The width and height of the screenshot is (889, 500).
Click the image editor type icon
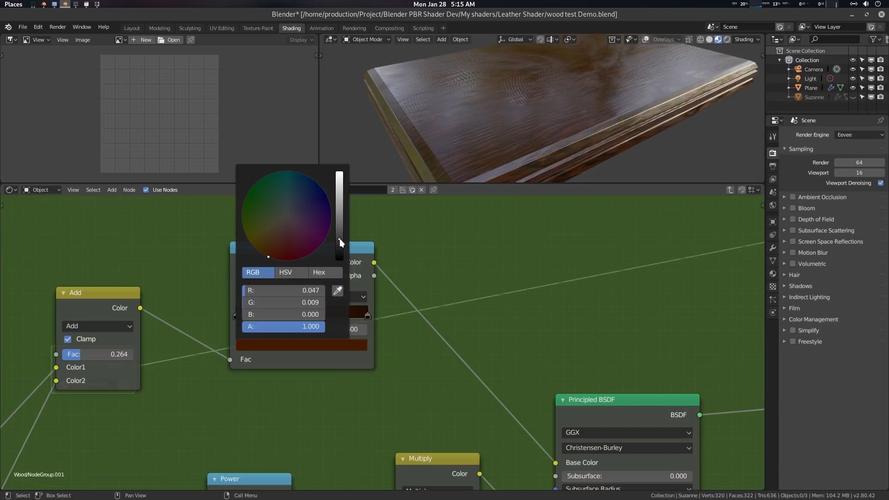[x=11, y=40]
